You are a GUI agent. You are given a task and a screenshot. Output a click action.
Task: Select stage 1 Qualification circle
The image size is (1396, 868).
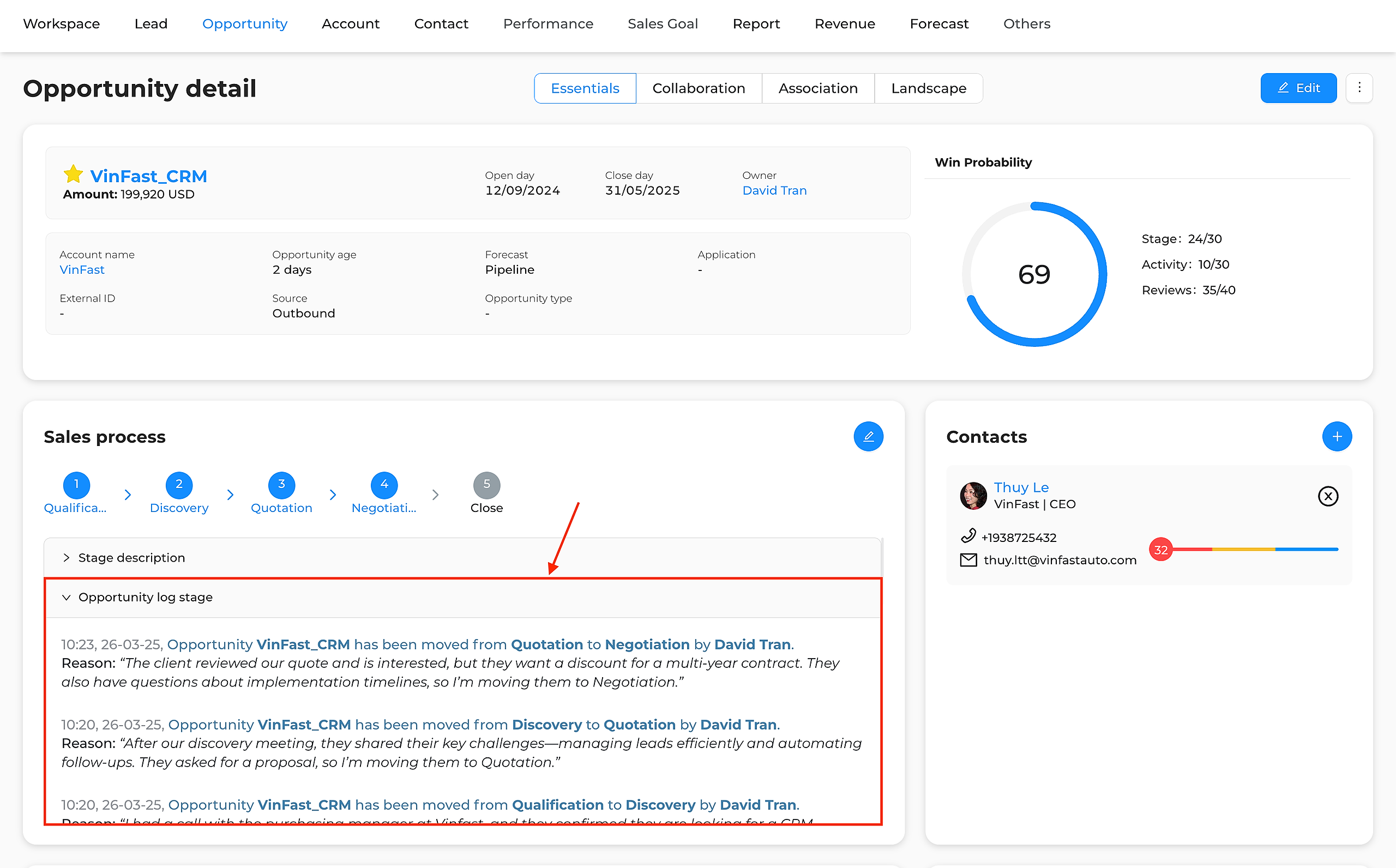76,485
